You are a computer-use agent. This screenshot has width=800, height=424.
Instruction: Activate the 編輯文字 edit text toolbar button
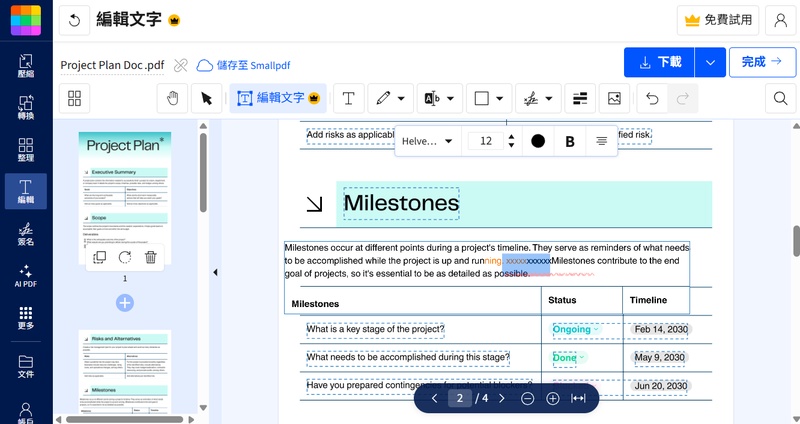(278, 98)
